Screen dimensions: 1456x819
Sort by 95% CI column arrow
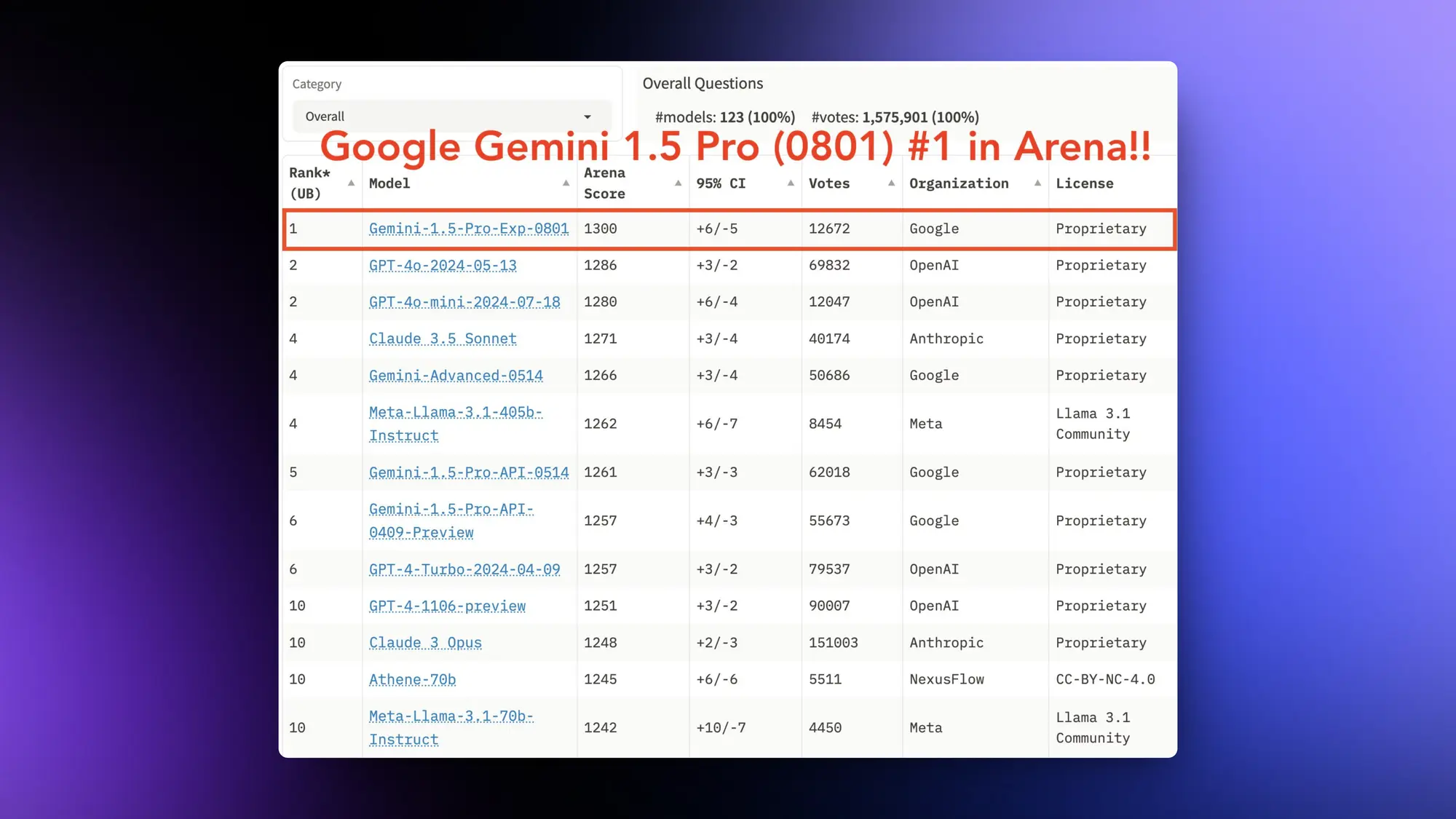point(791,183)
